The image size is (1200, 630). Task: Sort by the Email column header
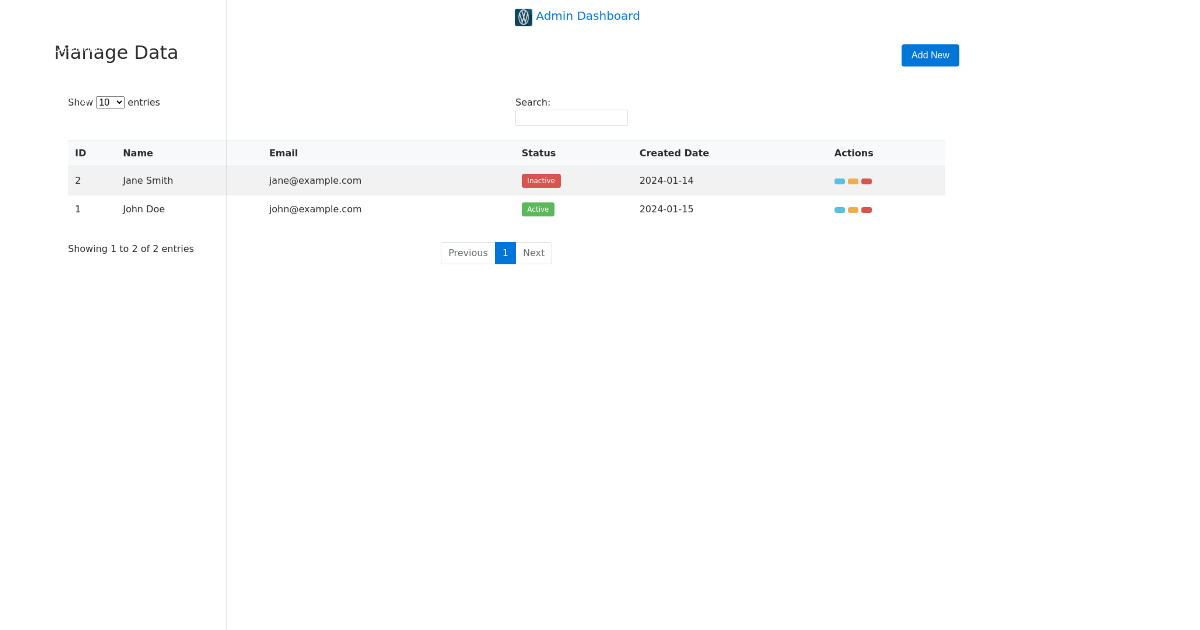[283, 153]
